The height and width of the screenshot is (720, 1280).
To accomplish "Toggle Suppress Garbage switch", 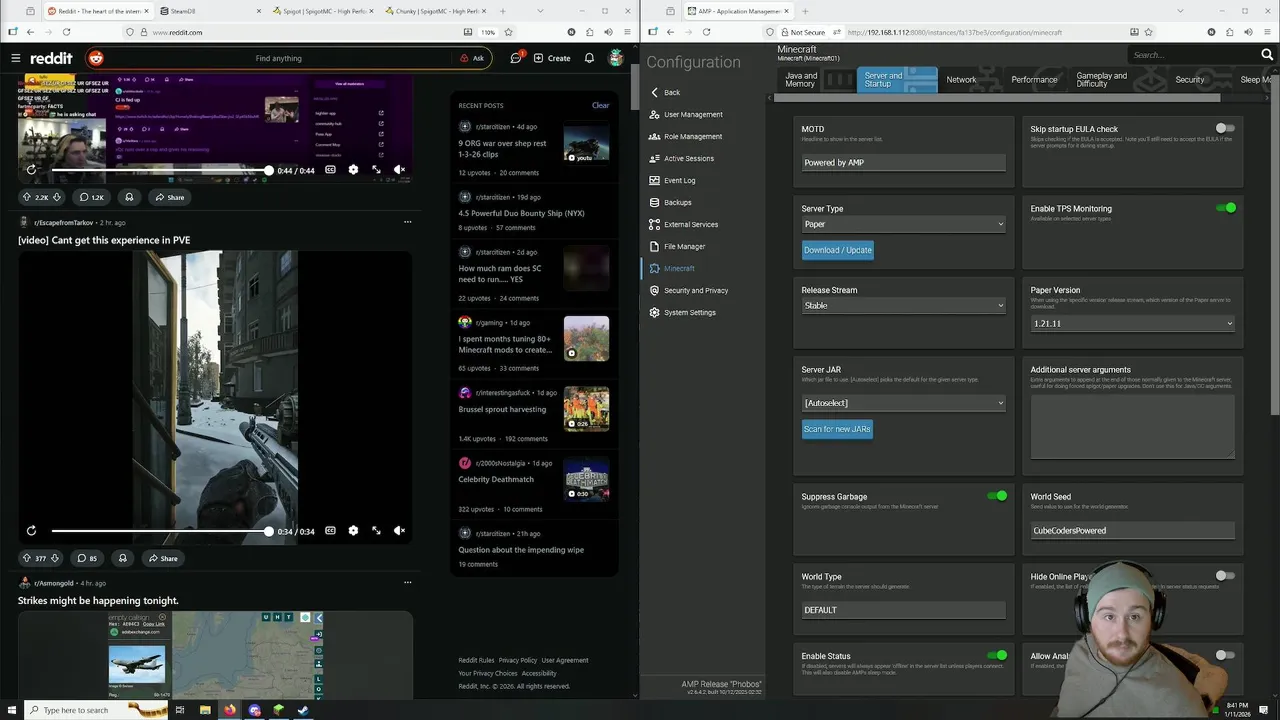I will 997,496.
